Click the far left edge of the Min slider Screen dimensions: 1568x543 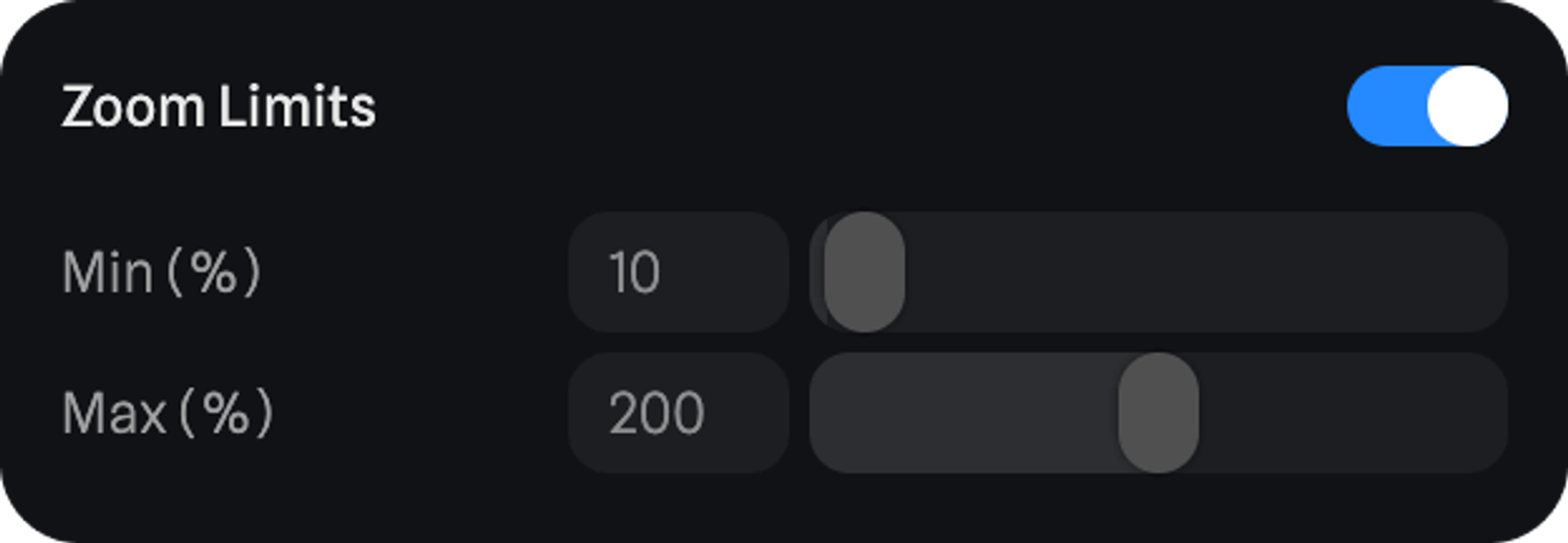tap(818, 272)
